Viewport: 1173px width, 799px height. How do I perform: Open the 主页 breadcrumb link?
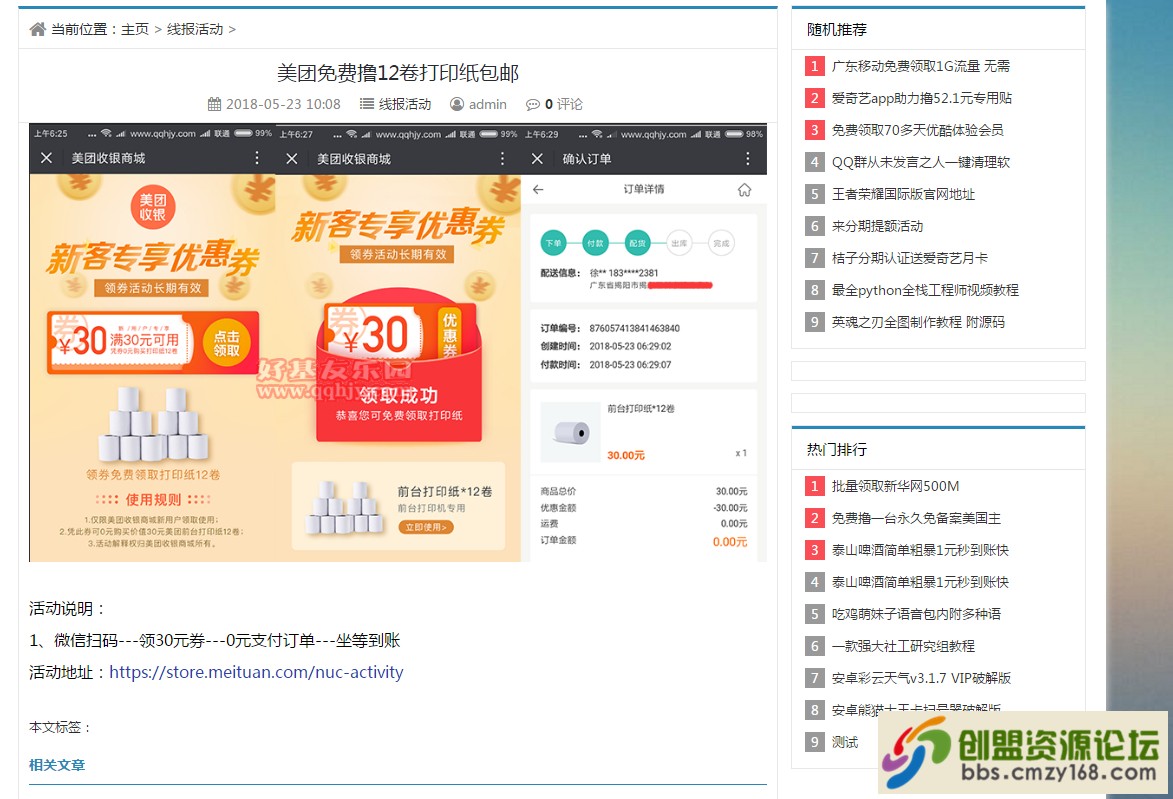click(x=135, y=29)
